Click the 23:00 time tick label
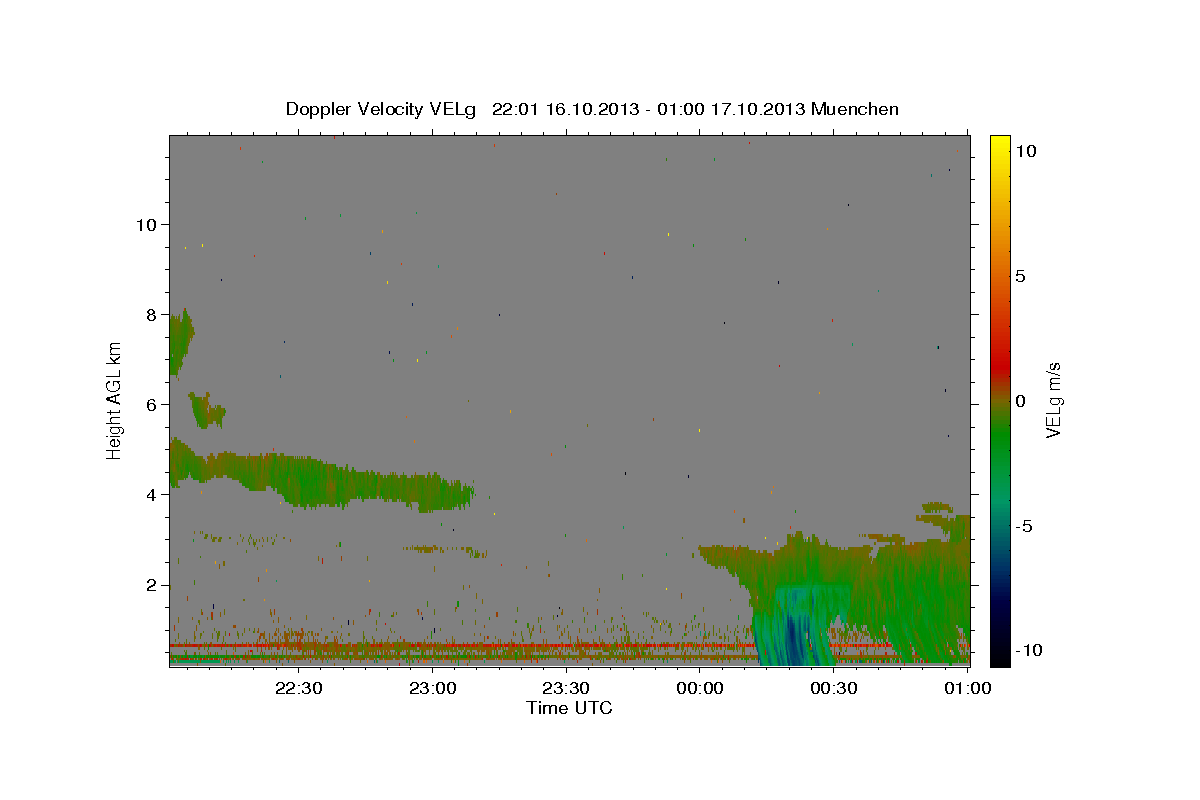Image resolution: width=1200 pixels, height=800 pixels. (433, 688)
